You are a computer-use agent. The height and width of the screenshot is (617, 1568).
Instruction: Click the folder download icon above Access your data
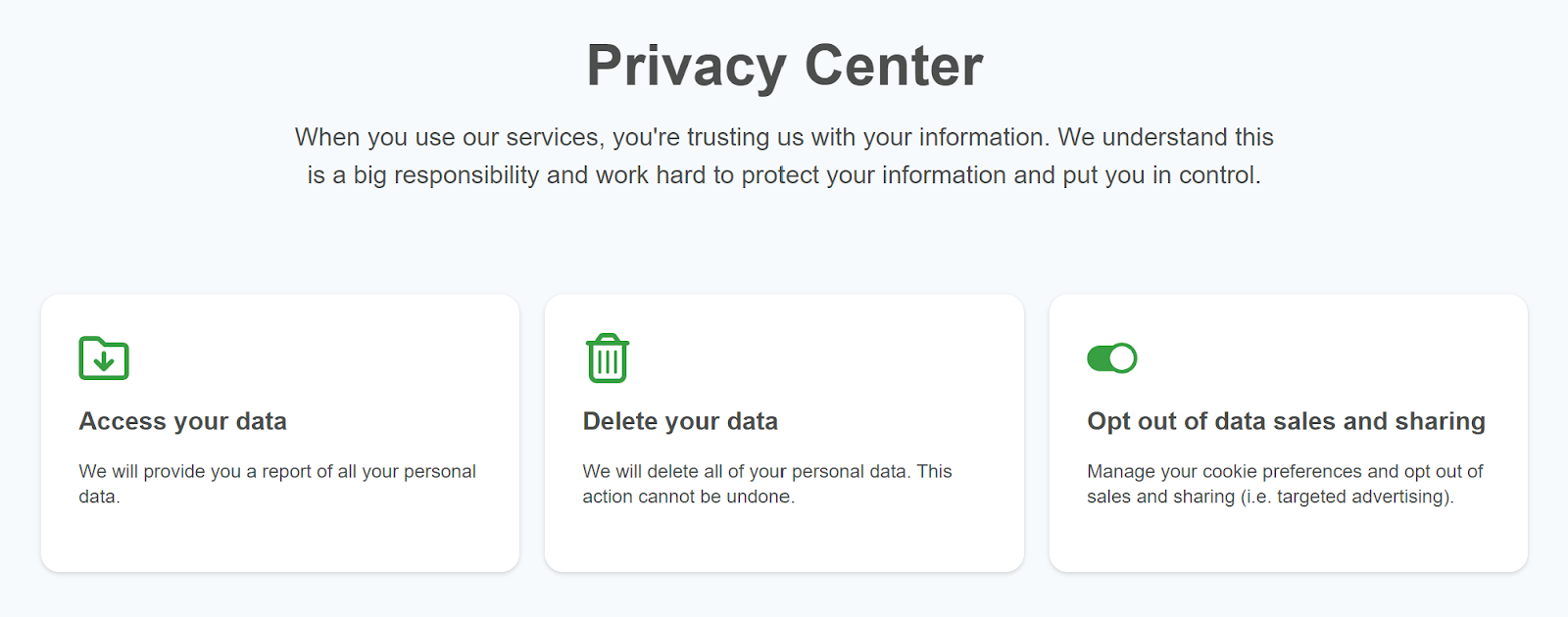coord(103,358)
